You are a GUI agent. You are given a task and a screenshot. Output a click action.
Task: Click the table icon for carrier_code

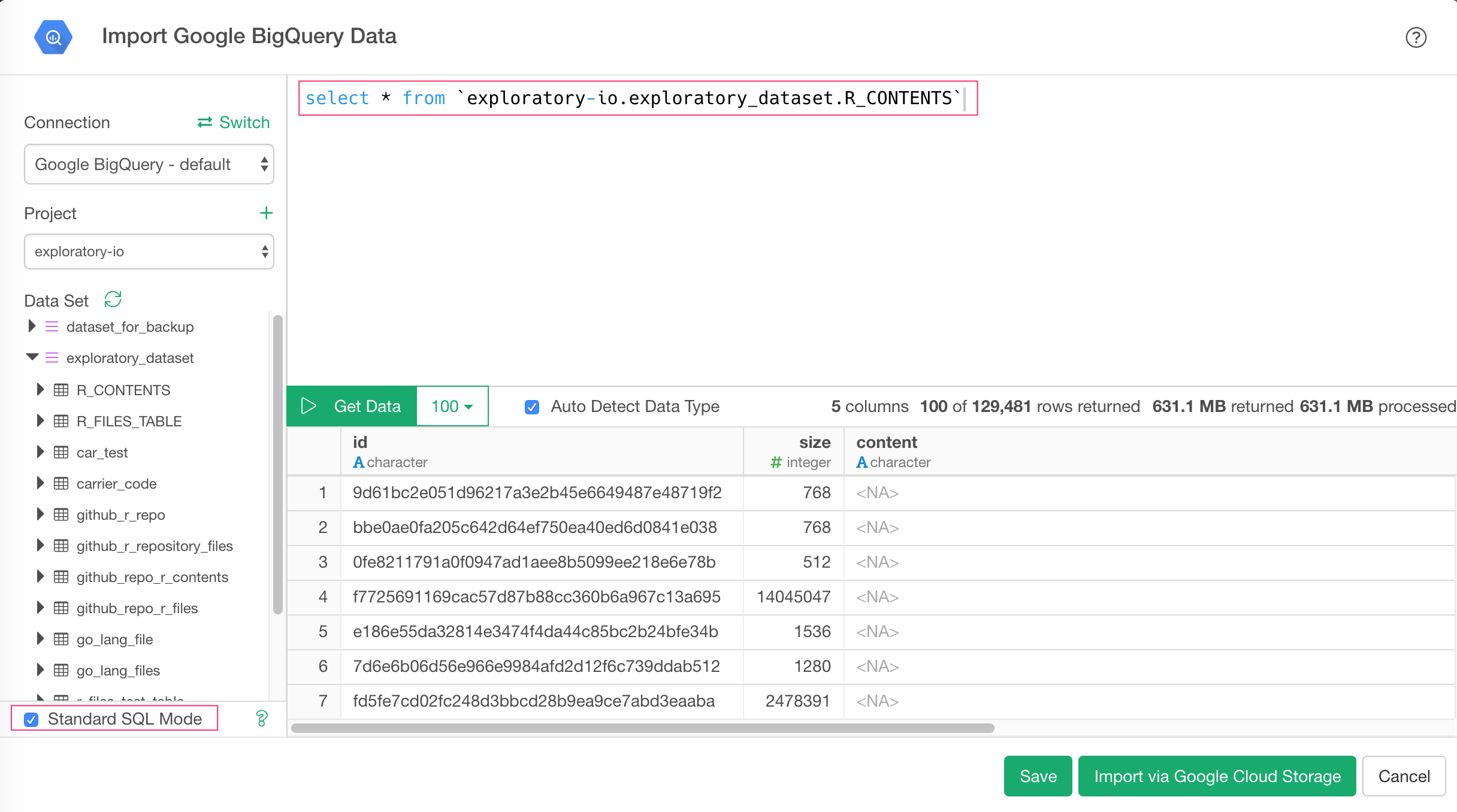click(x=61, y=483)
